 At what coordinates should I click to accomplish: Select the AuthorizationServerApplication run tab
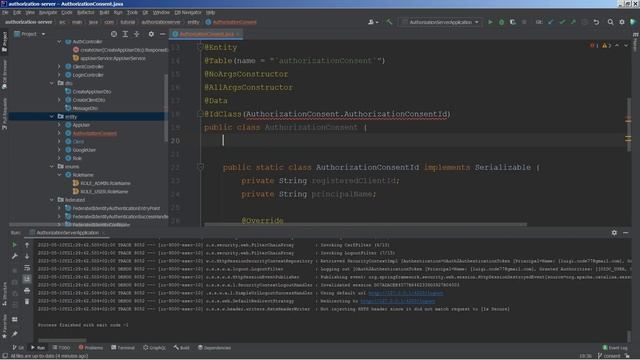pyautogui.click(x=67, y=233)
